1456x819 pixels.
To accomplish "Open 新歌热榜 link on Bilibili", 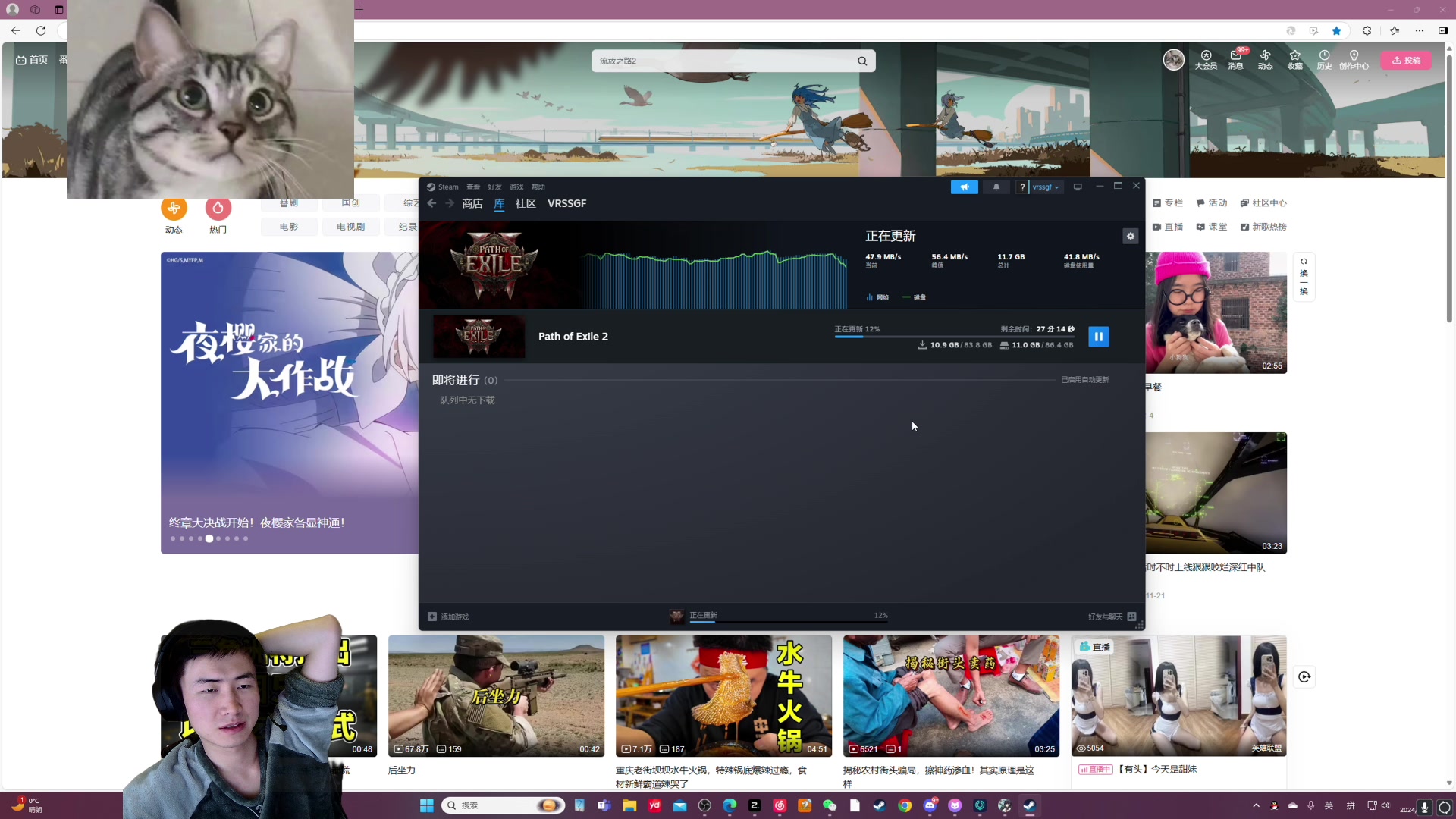I will [1263, 227].
